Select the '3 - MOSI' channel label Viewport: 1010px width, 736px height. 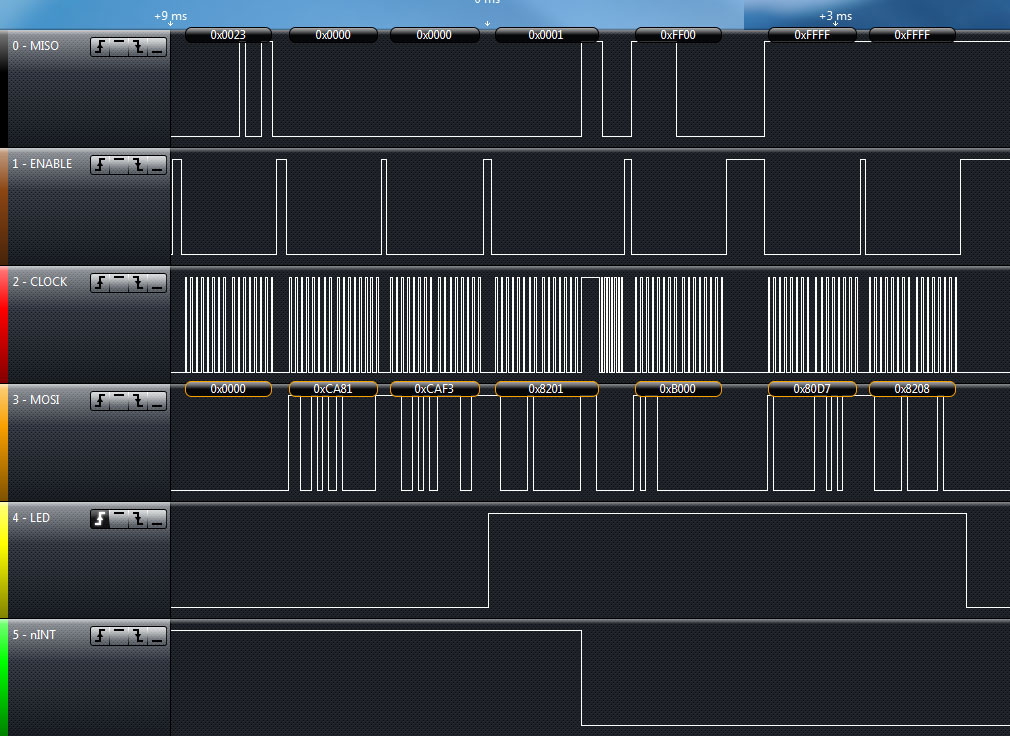coord(36,399)
